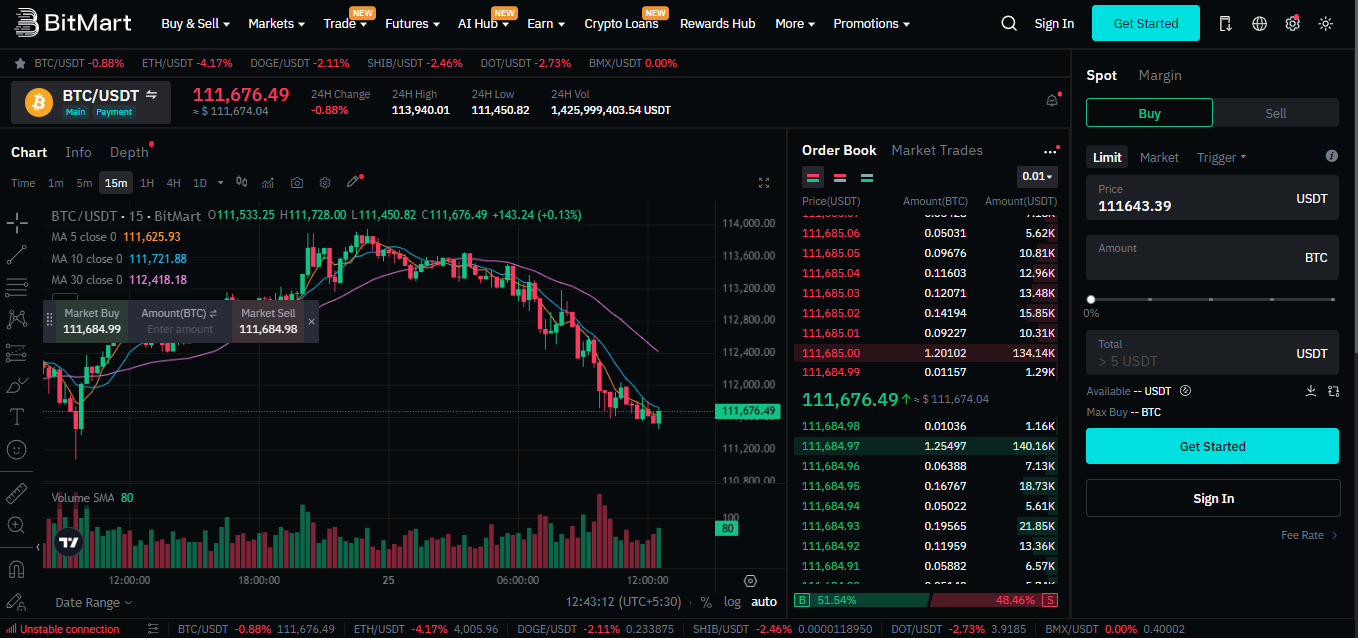
Task: Open chart settings with the gear icon
Action: [324, 182]
